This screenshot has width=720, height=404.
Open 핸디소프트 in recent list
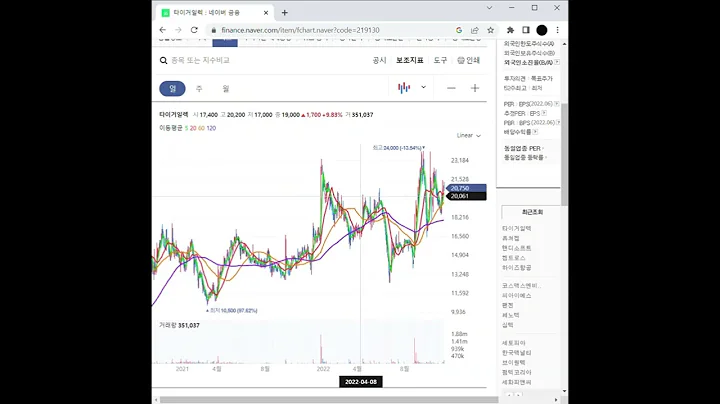click(x=517, y=248)
